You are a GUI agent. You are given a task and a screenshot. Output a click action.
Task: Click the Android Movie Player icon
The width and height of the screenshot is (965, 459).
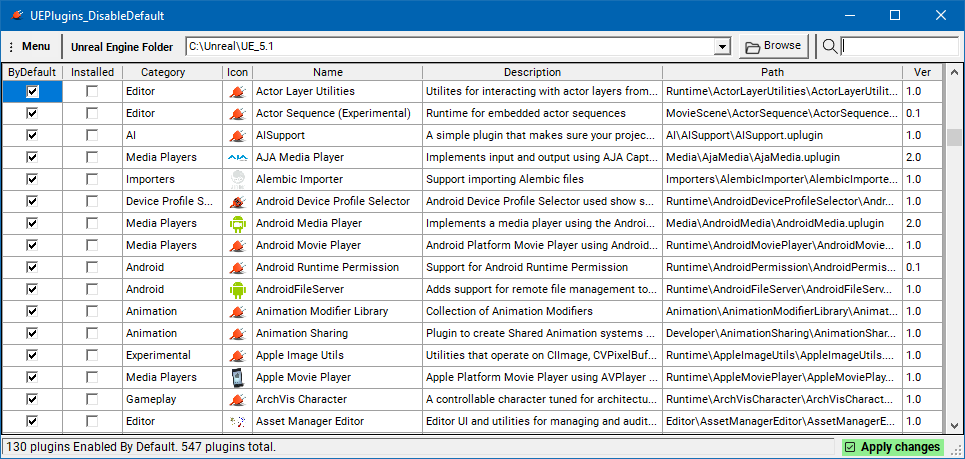tap(238, 245)
